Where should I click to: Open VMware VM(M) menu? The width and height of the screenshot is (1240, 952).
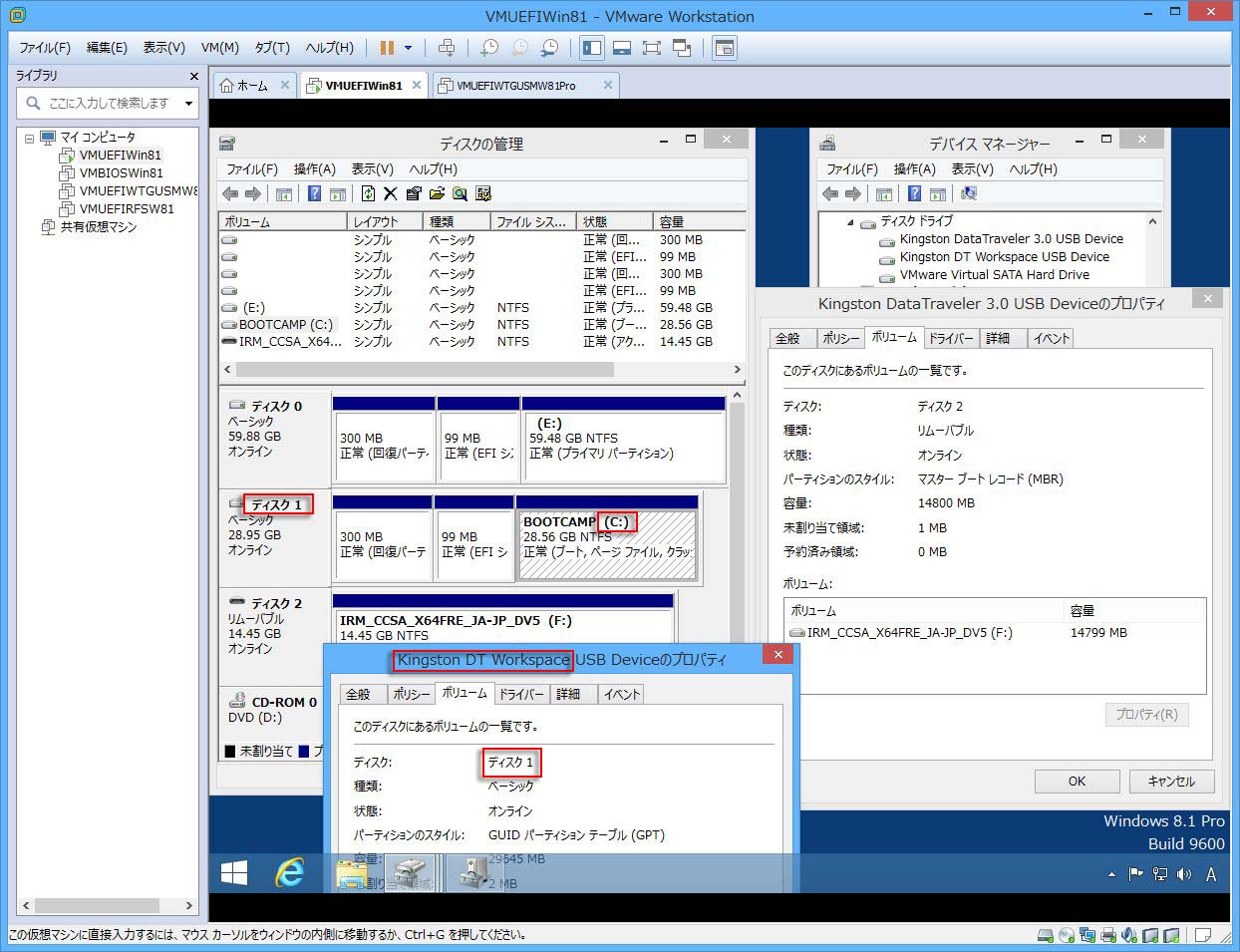pos(219,48)
